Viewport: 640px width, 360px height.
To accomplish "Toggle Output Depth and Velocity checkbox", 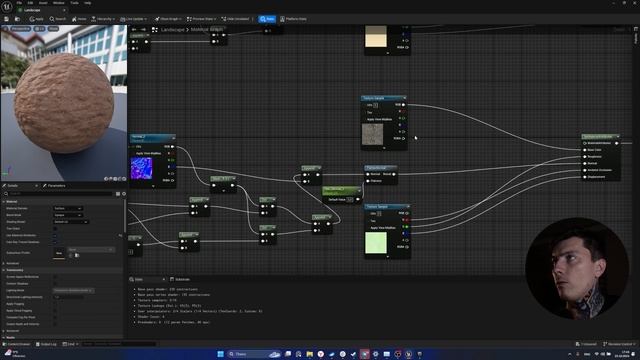I will coord(55,324).
